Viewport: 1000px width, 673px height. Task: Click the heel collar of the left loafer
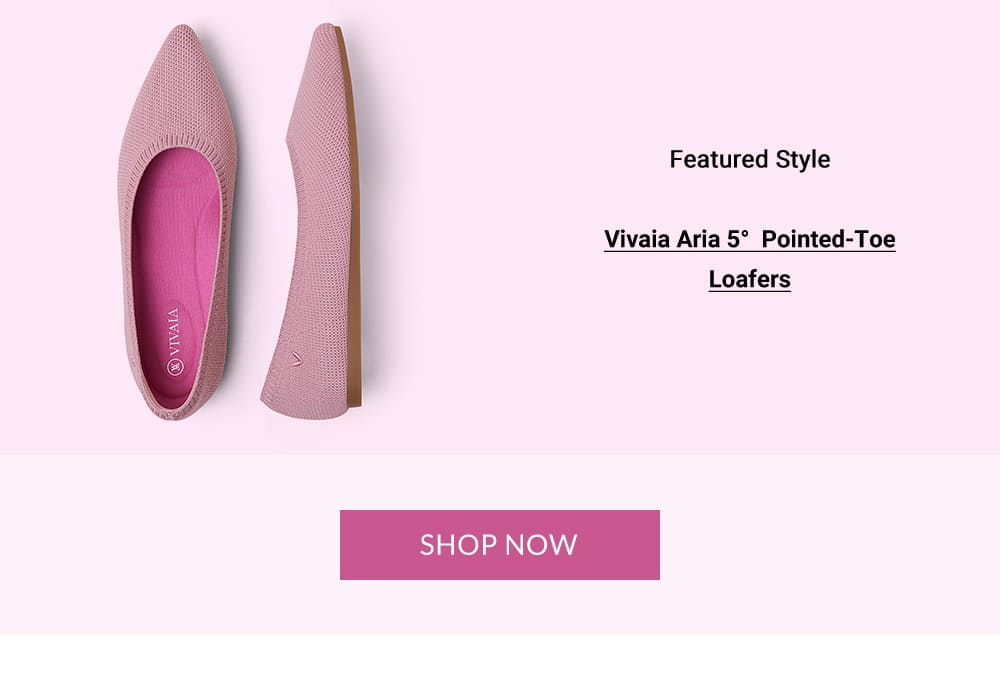[175, 400]
